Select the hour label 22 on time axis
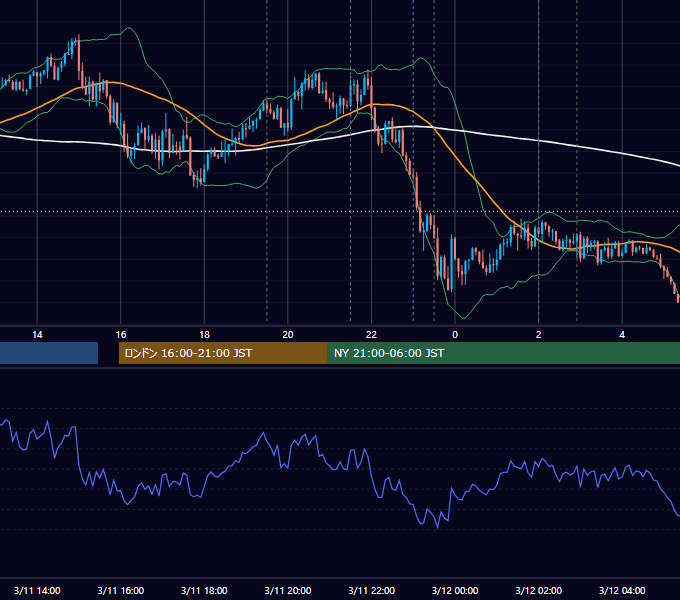This screenshot has width=680, height=600. tap(371, 335)
